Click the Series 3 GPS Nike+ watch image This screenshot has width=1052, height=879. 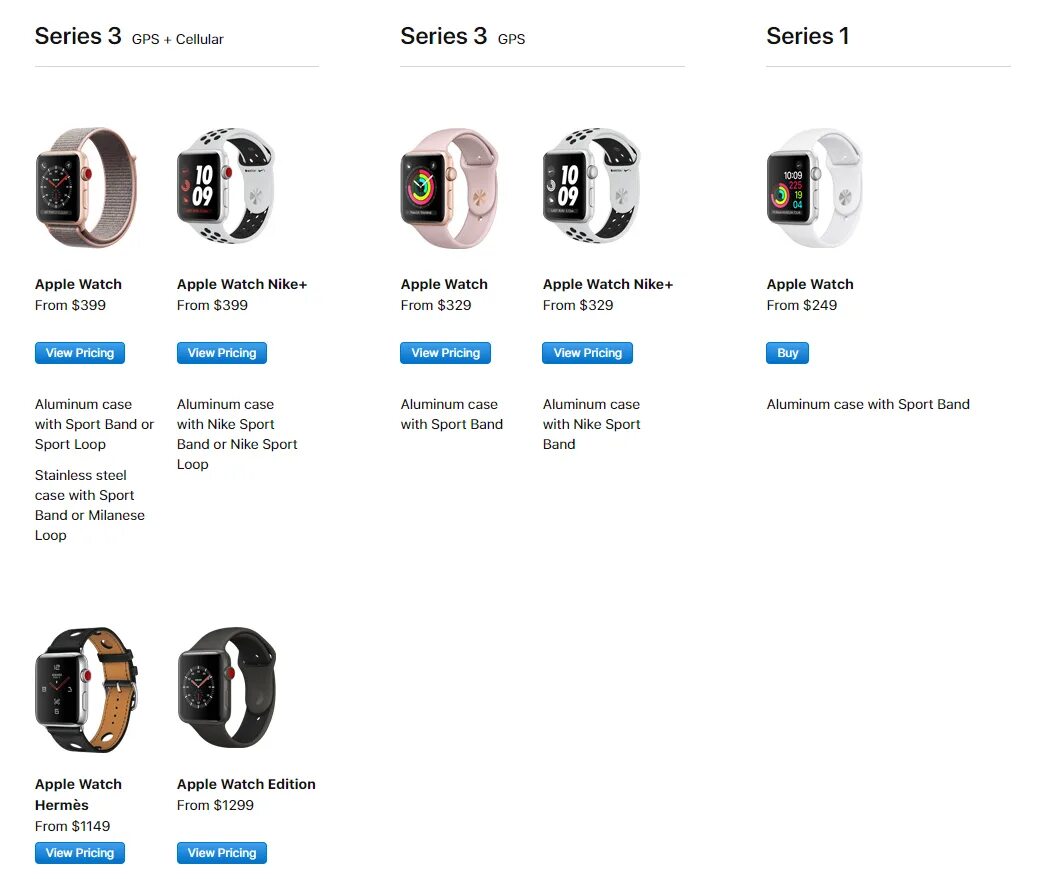tap(592, 185)
